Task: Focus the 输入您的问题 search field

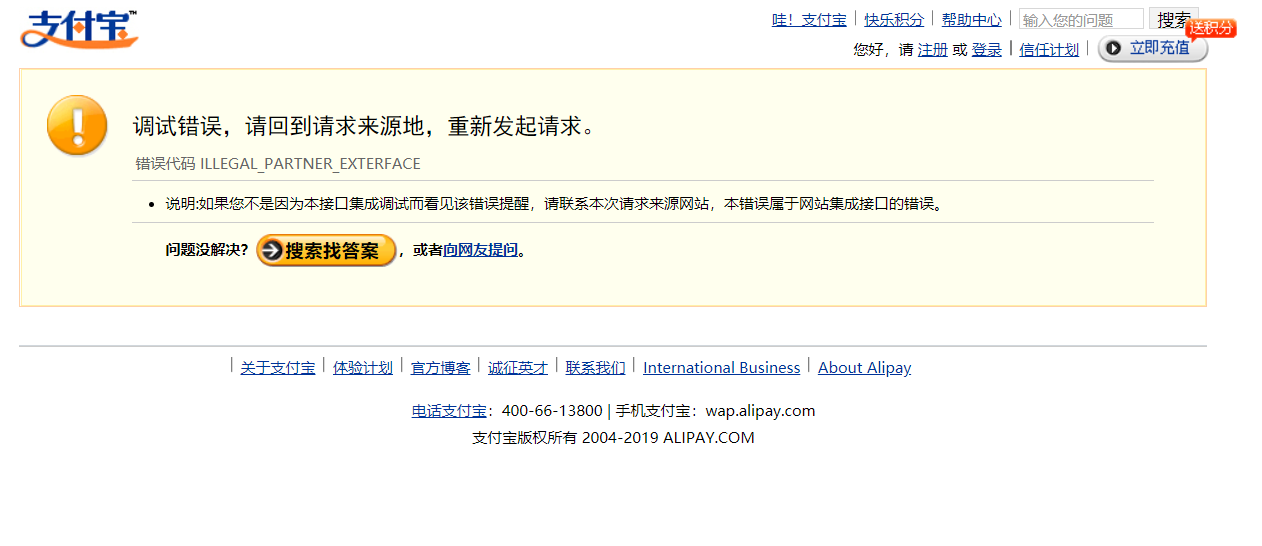Action: coord(1081,20)
